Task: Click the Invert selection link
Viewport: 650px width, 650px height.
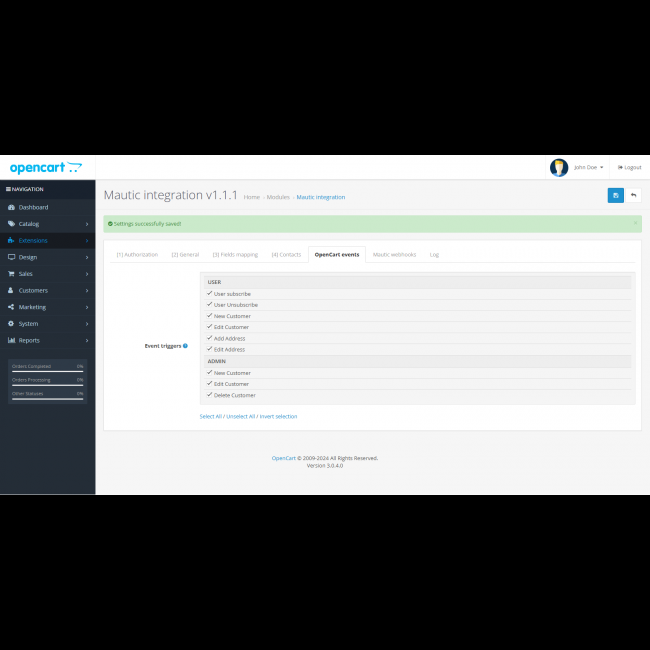Action: 278,416
